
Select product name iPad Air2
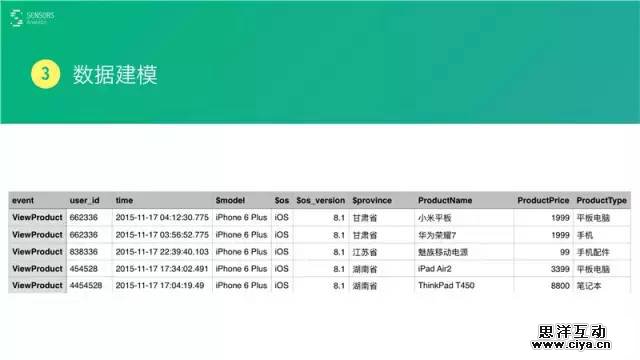click(435, 269)
